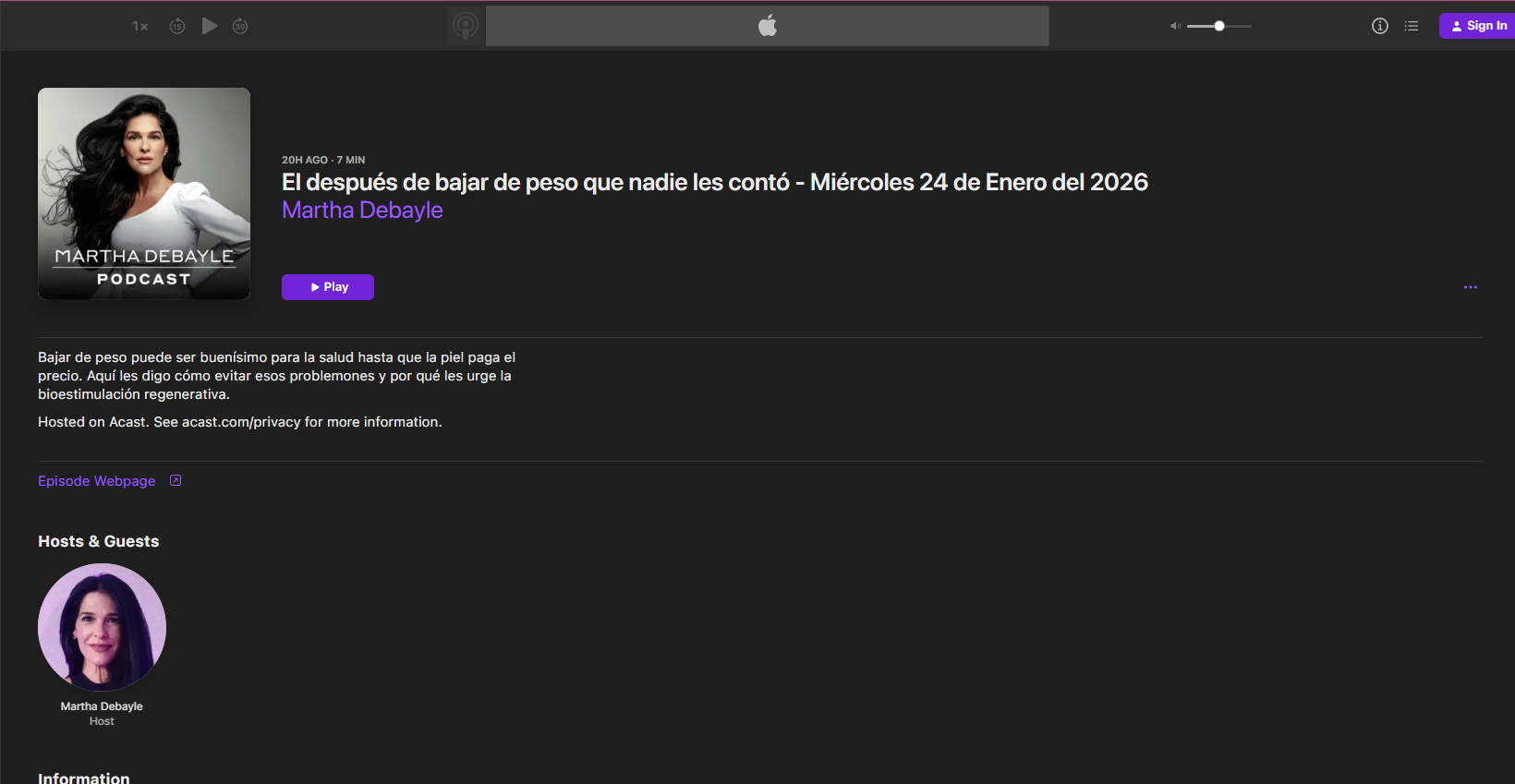Image resolution: width=1515 pixels, height=784 pixels.
Task: Open the Episode Webpage link
Action: pyautogui.click(x=97, y=481)
